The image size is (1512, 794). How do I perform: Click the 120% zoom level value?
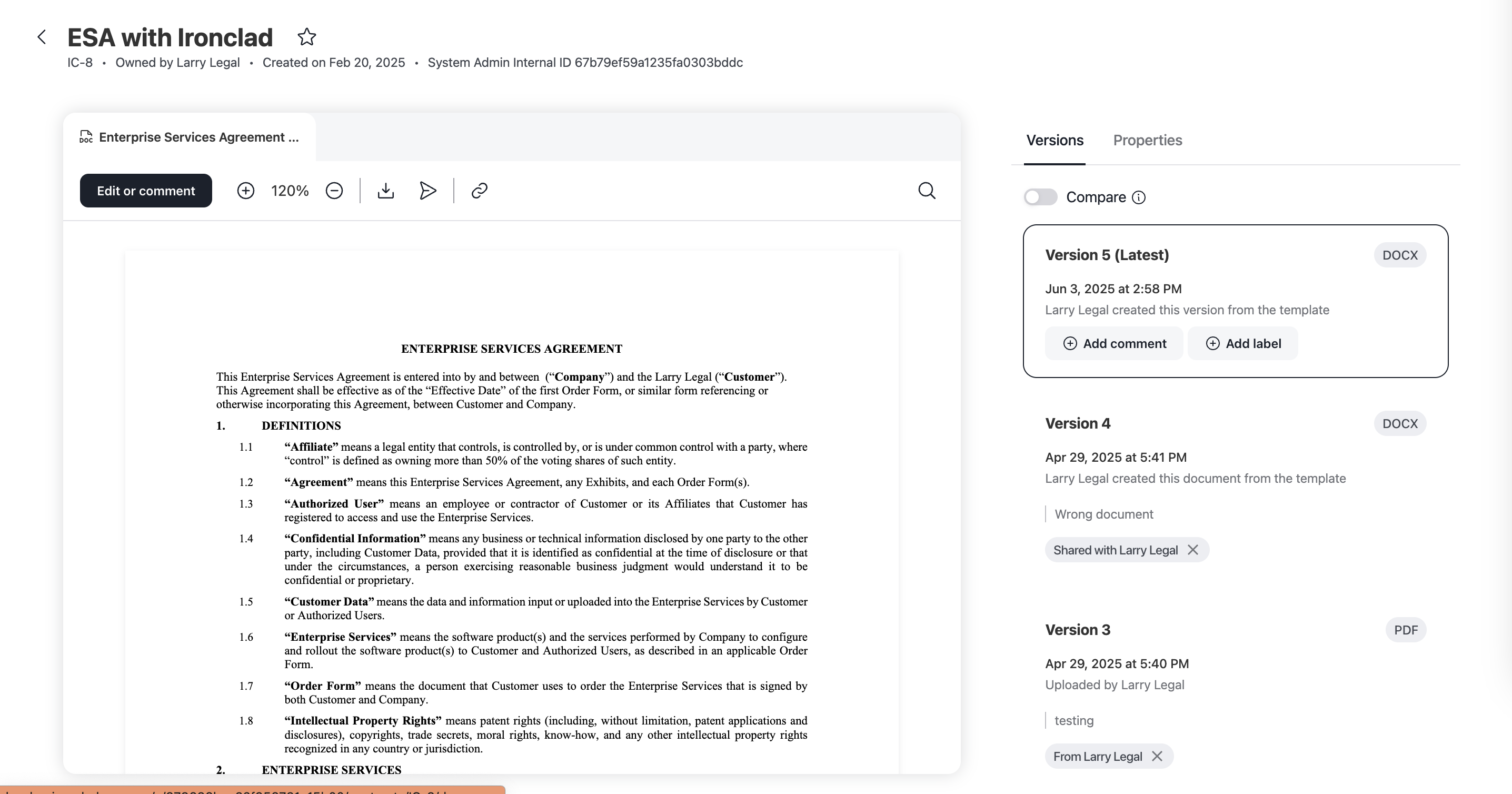click(x=290, y=191)
